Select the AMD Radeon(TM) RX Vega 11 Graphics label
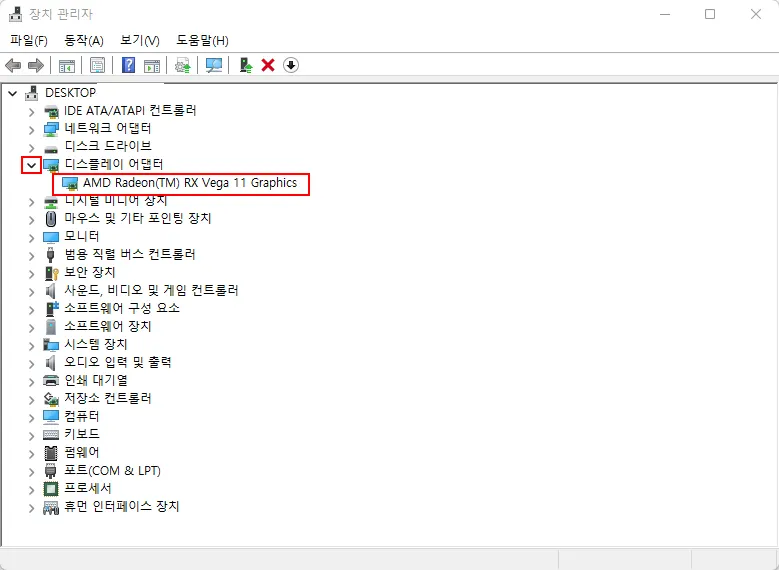 pos(190,183)
